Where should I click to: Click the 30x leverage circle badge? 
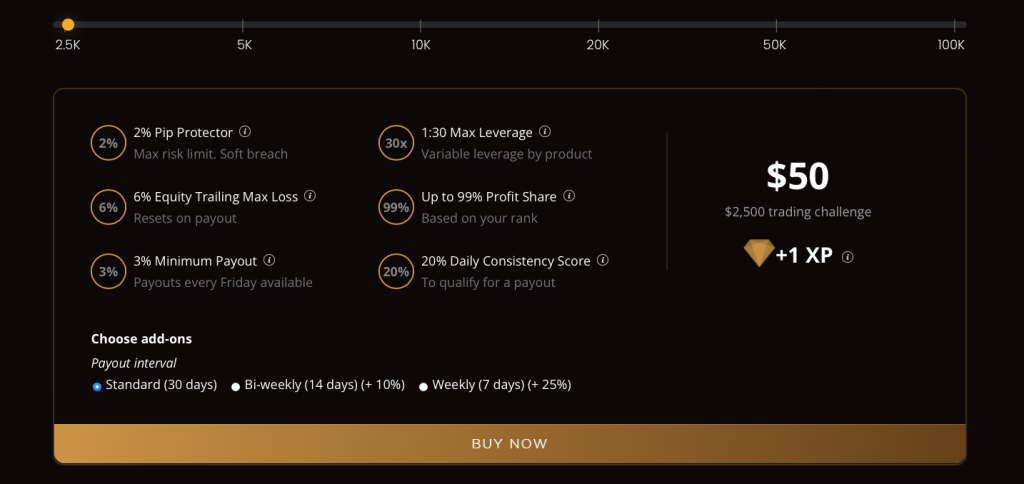pyautogui.click(x=396, y=143)
